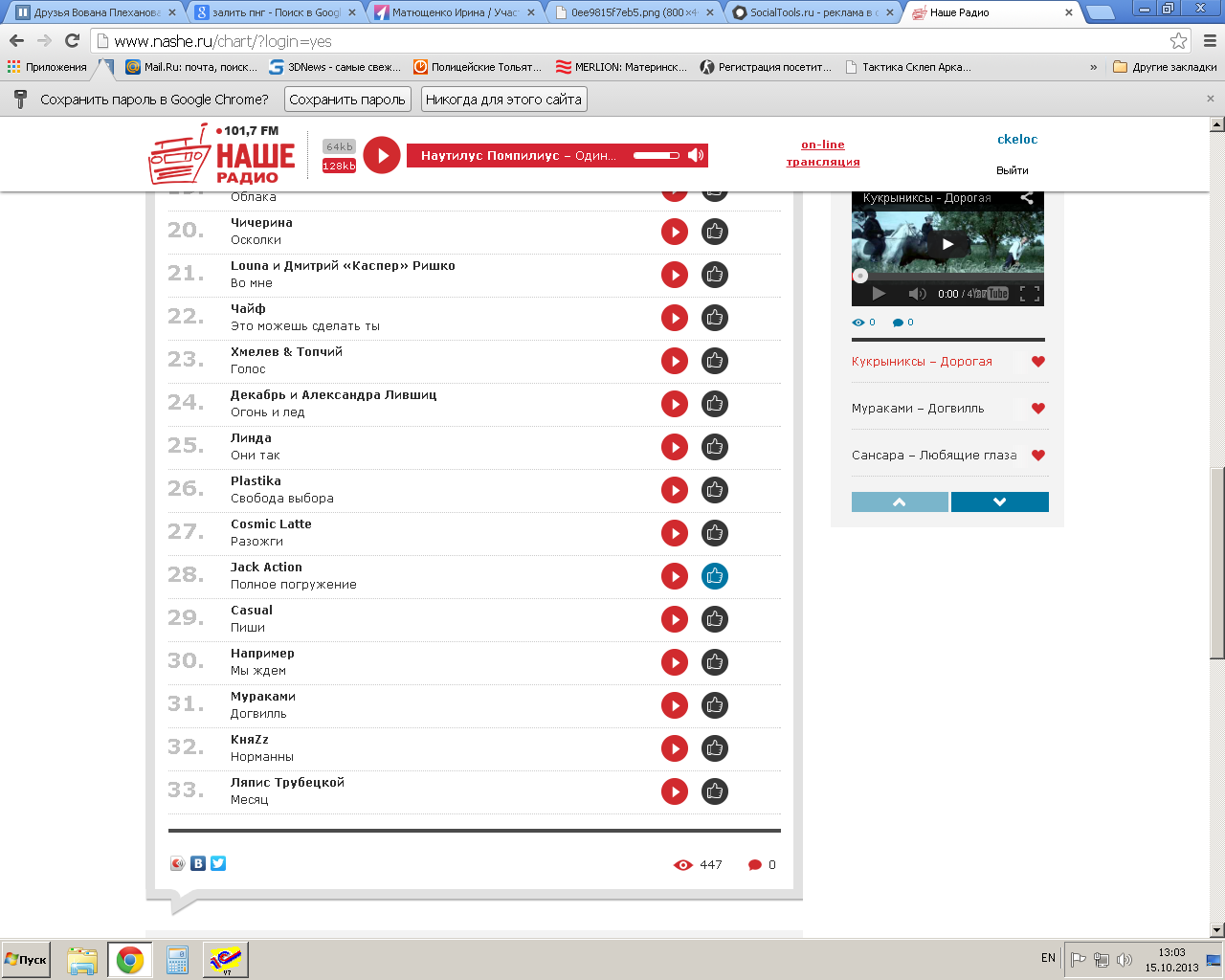The image size is (1225, 980).
Task: Play Мураками – Догвилль in the chart
Action: point(675,705)
